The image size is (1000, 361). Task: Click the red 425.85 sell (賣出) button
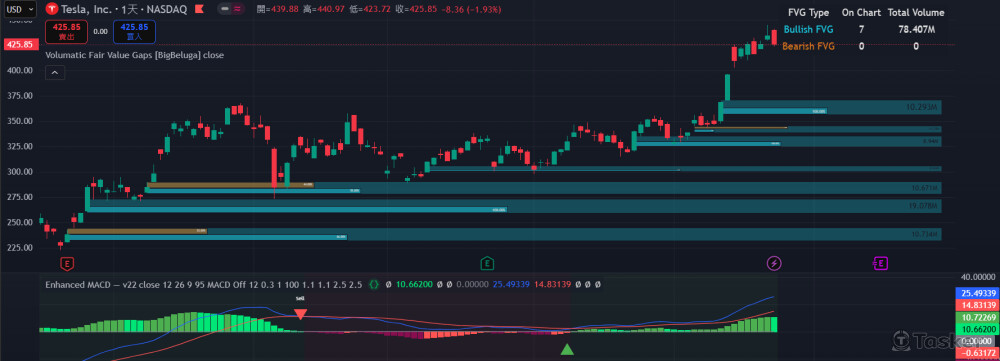[67, 31]
